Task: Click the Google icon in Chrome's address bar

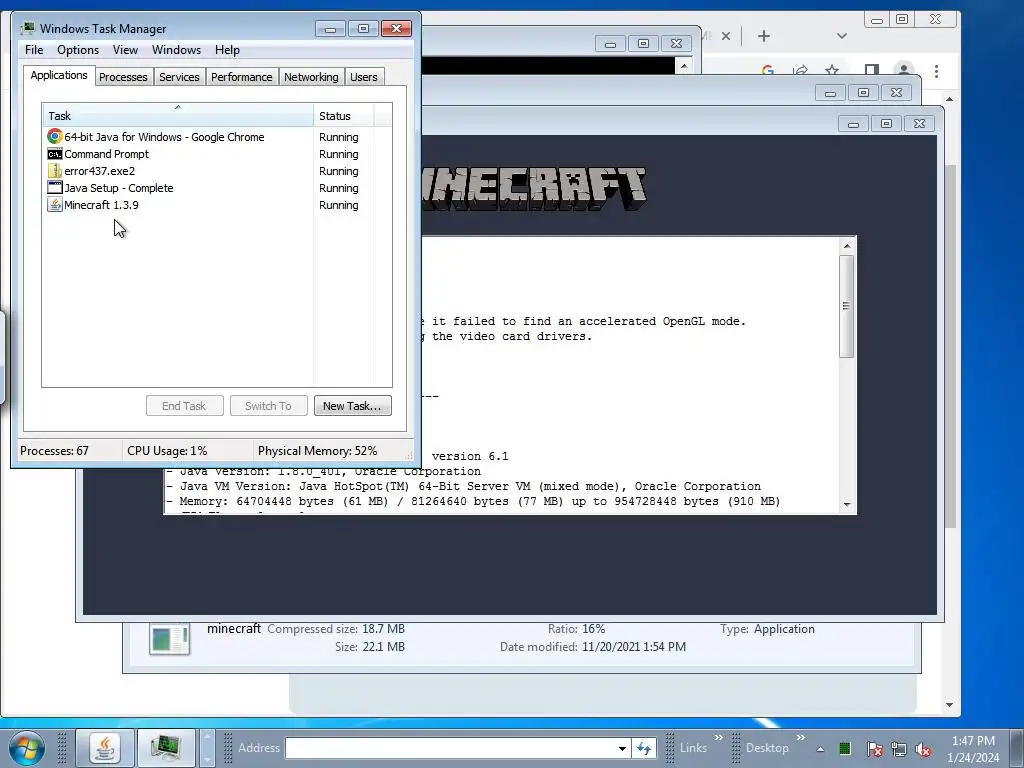Action: (x=767, y=71)
